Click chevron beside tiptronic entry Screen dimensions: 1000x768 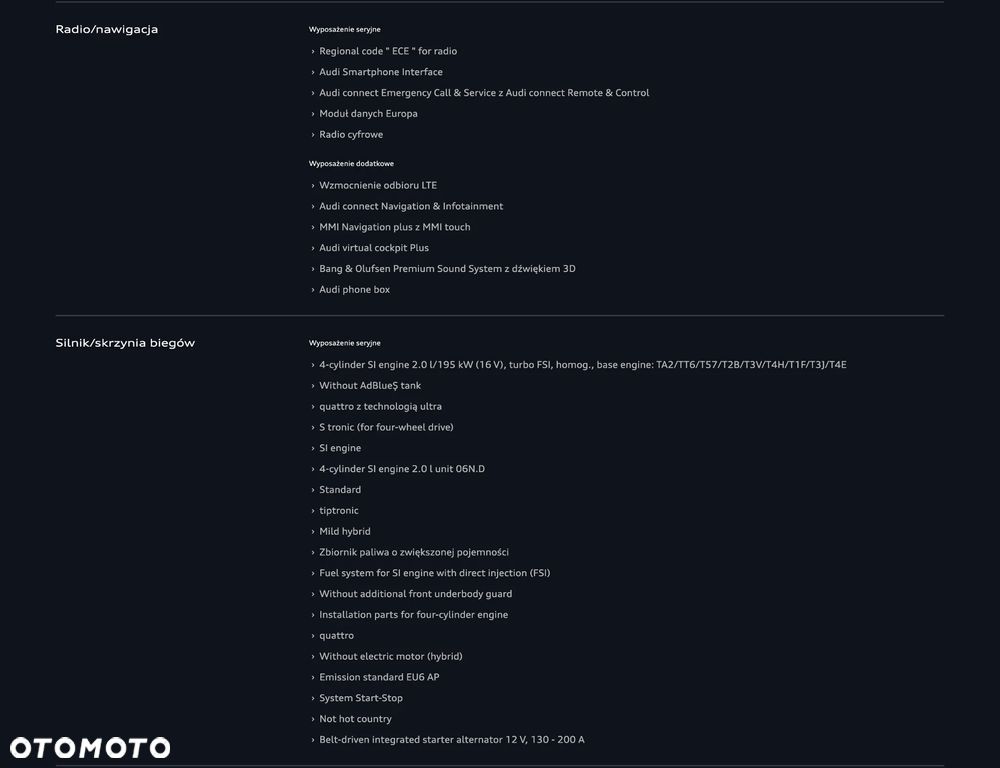pyautogui.click(x=312, y=511)
